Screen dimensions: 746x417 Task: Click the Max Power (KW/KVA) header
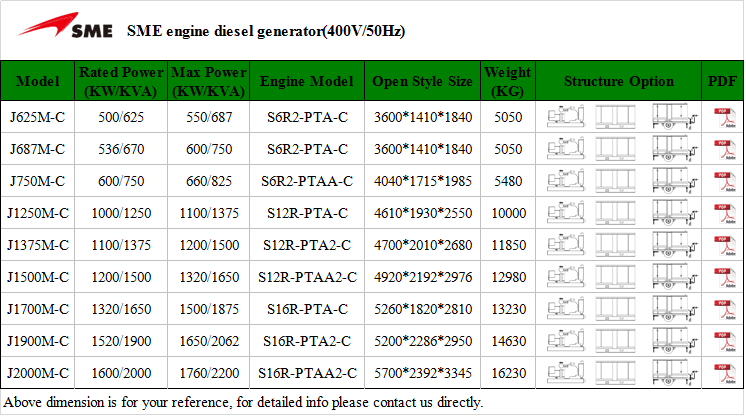tap(209, 81)
